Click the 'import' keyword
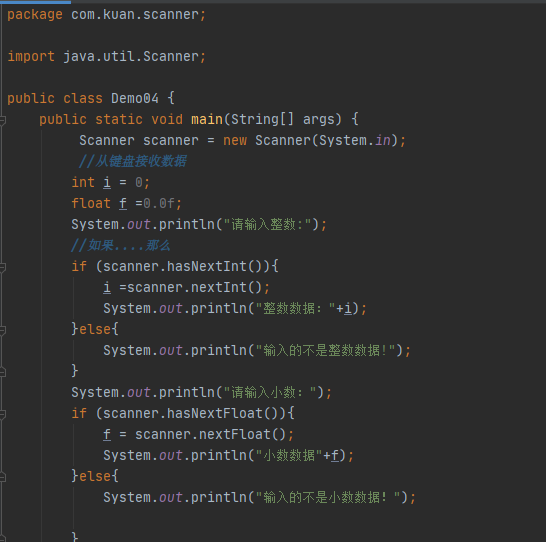The width and height of the screenshot is (546, 542). 31,56
